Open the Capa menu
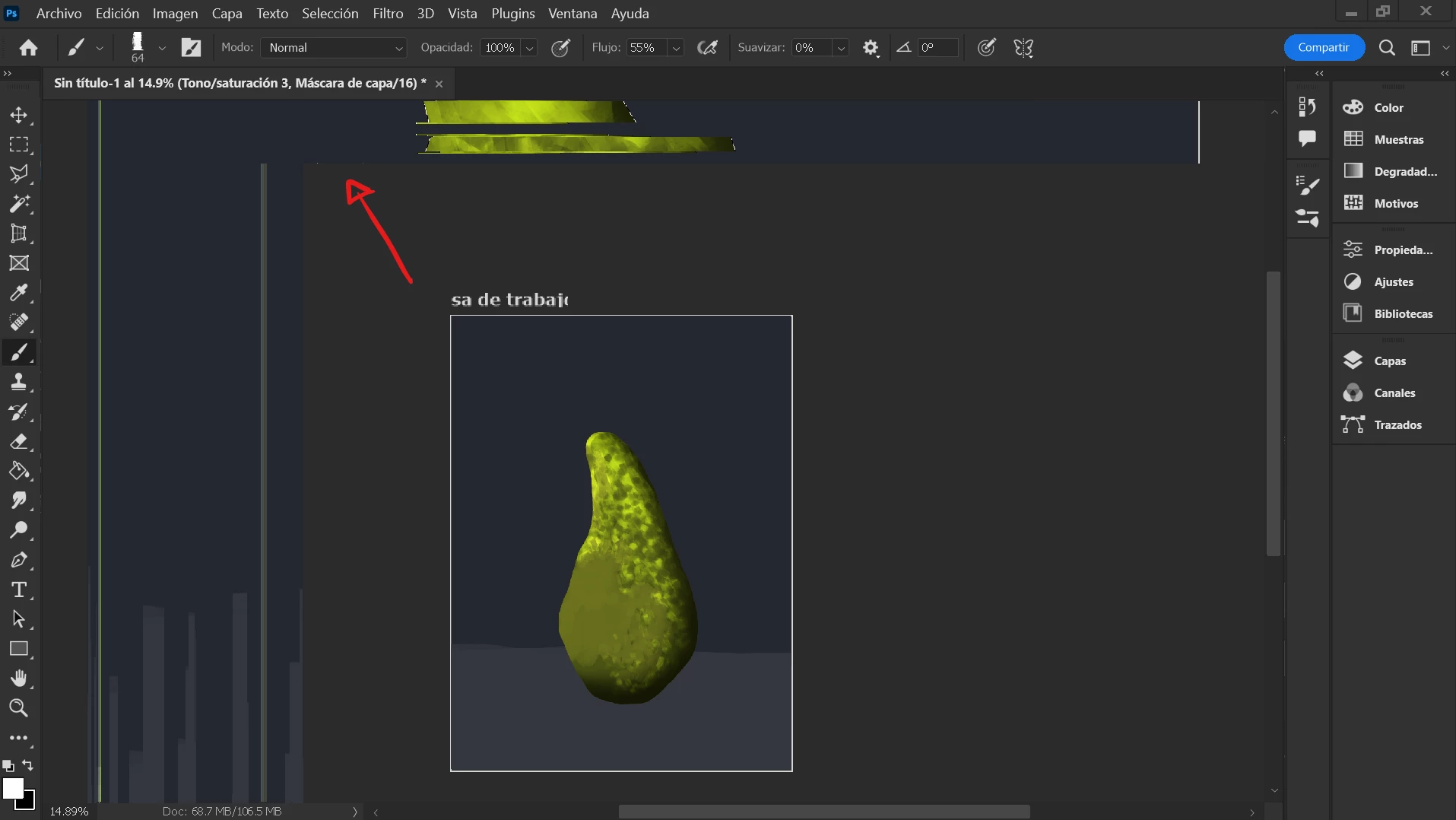This screenshot has height=820, width=1456. [x=227, y=14]
